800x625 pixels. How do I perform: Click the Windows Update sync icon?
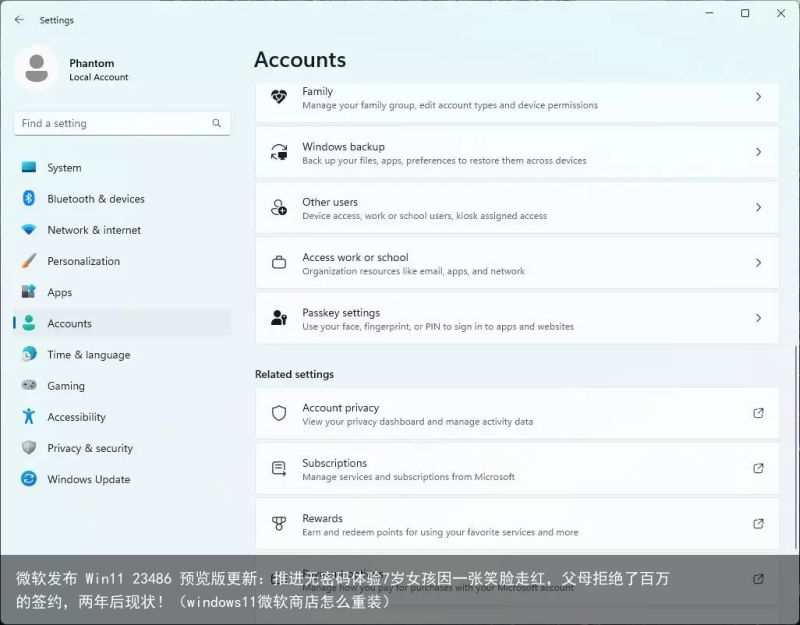point(29,479)
